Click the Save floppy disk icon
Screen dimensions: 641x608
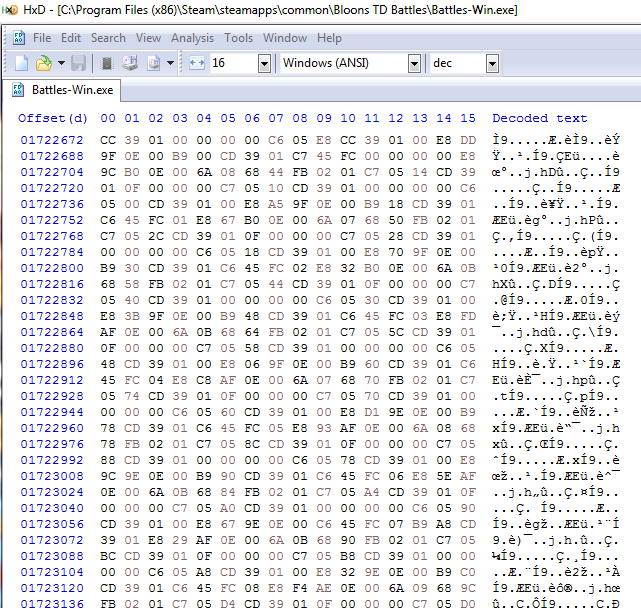point(78,63)
